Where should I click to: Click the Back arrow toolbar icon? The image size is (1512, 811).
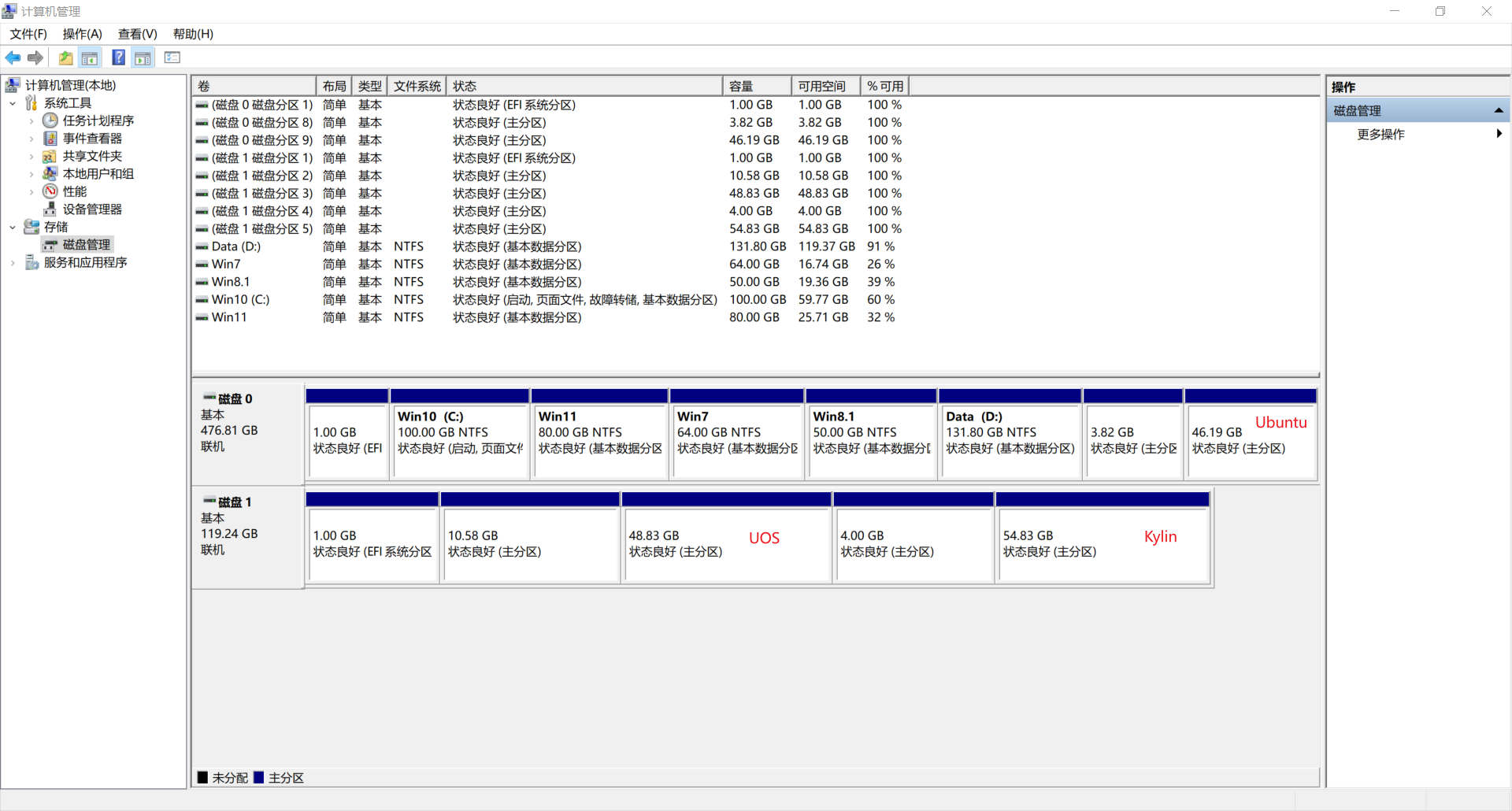13,57
